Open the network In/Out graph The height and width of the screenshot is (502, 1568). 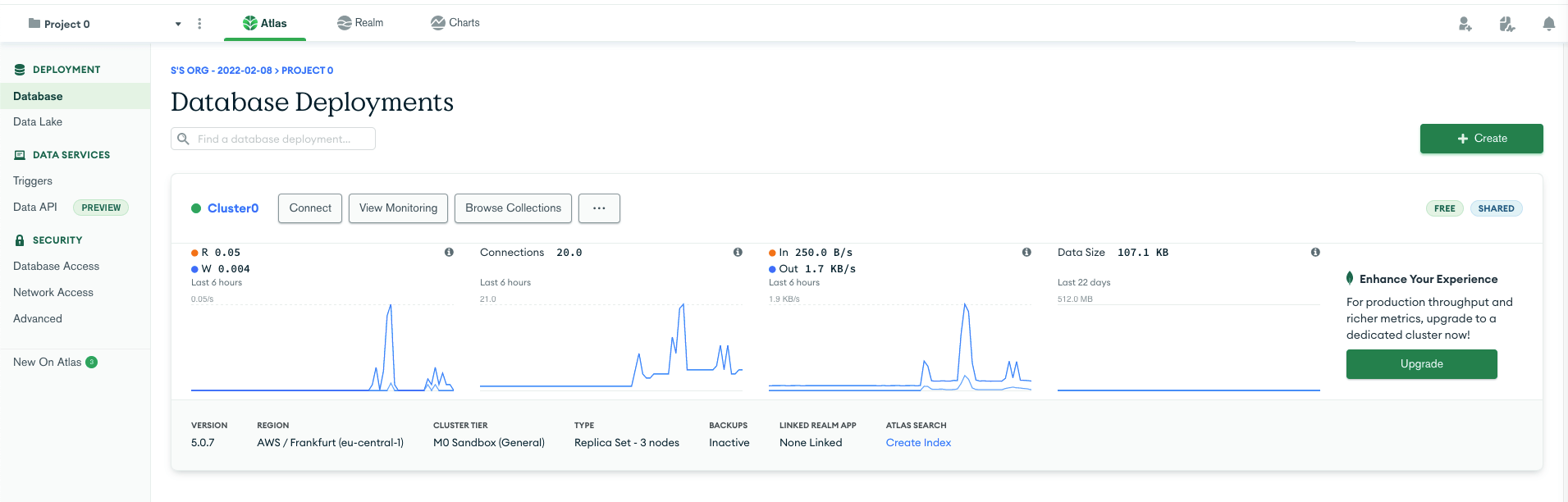point(900,347)
